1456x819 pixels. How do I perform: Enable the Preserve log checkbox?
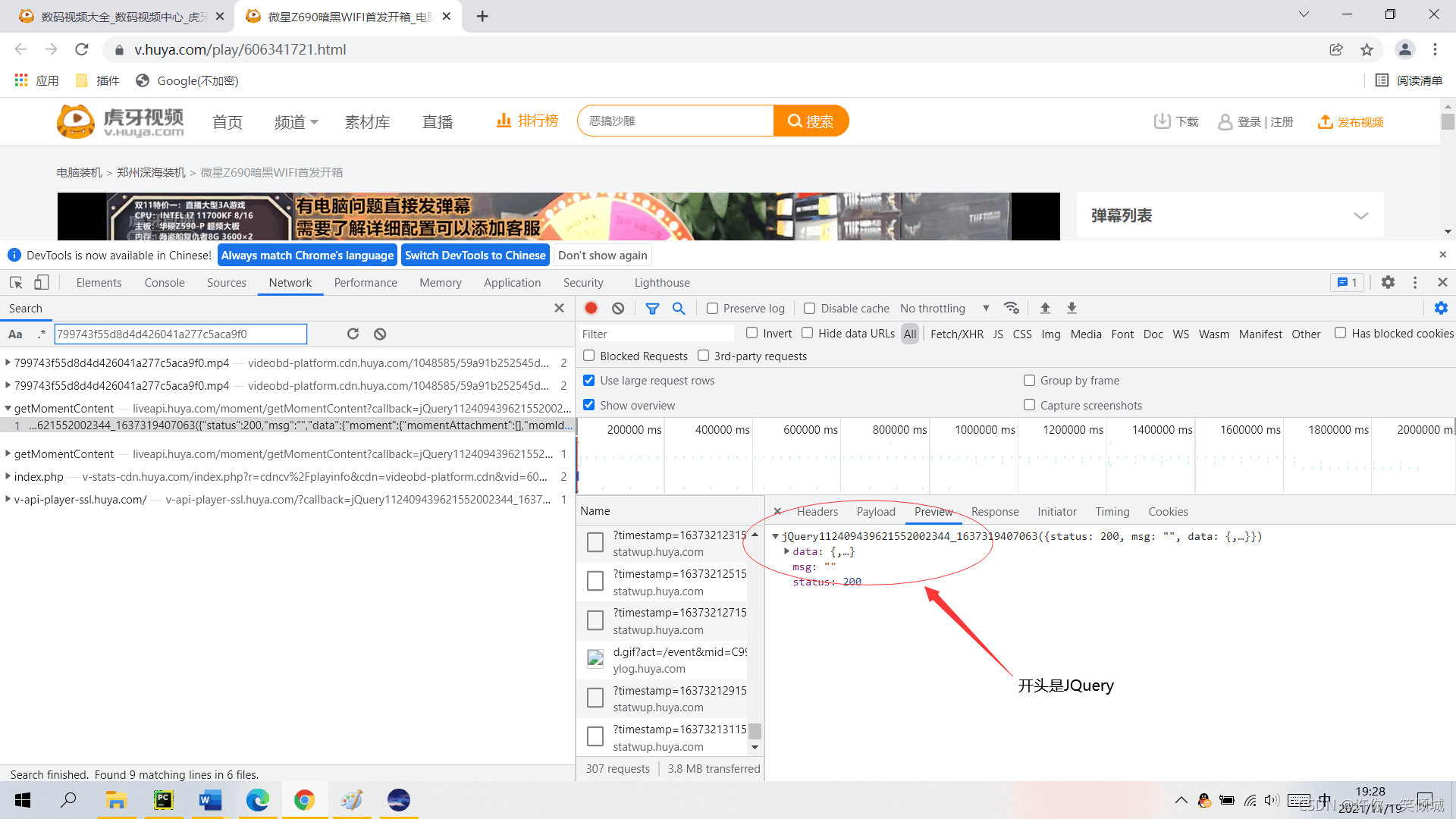pyautogui.click(x=712, y=308)
